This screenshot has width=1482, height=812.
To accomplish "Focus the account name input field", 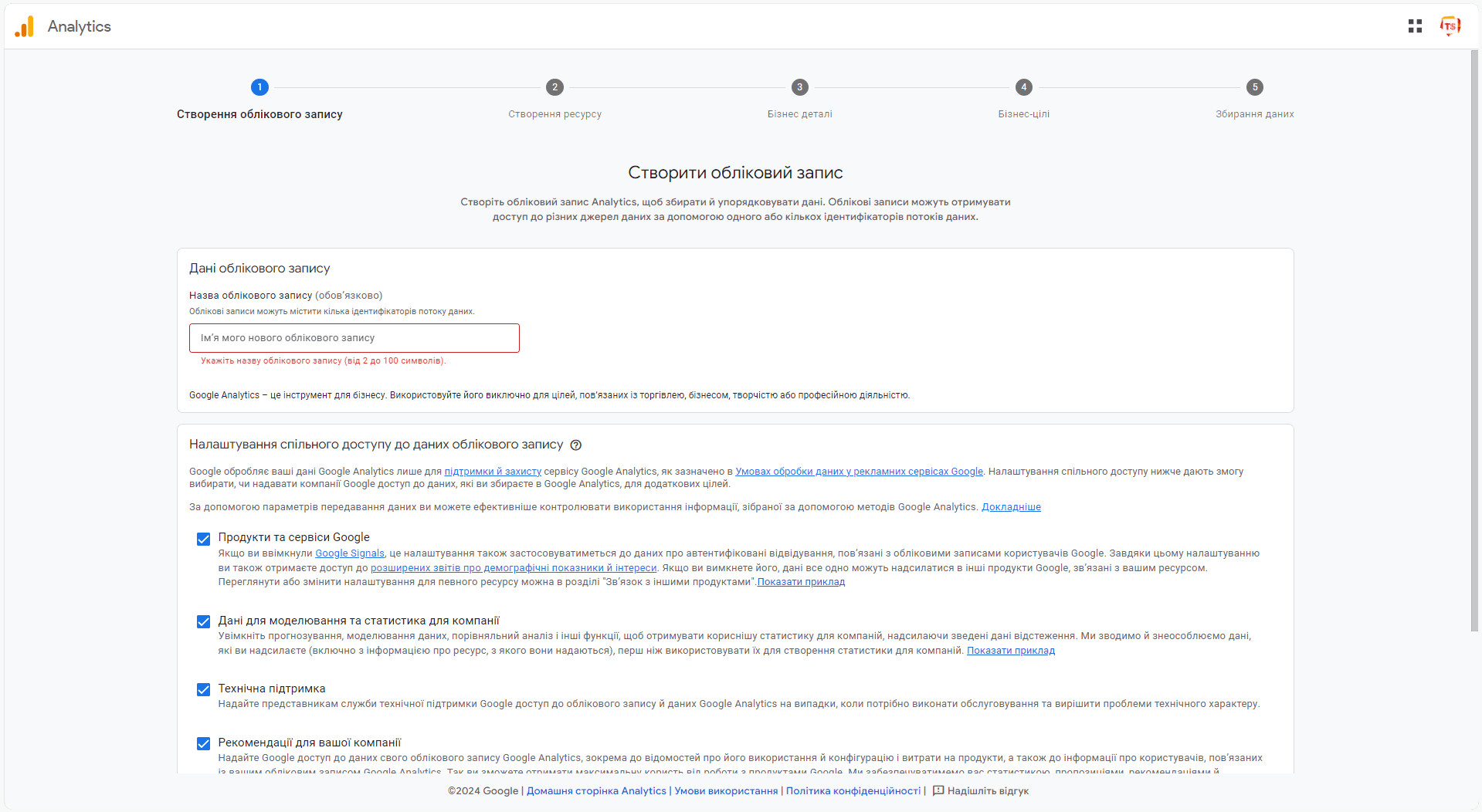I will click(354, 338).
